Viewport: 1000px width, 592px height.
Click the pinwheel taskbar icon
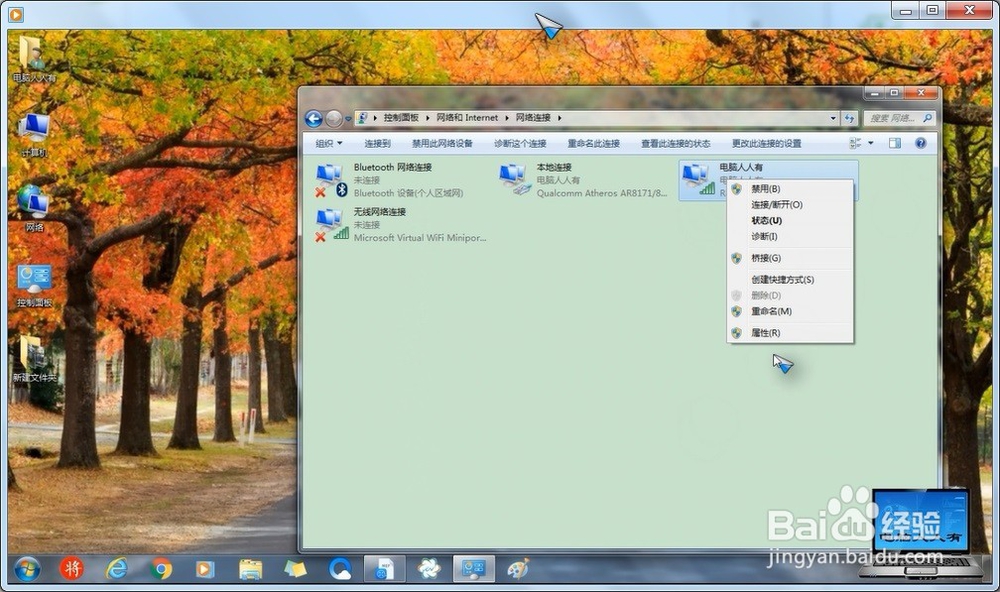429,568
